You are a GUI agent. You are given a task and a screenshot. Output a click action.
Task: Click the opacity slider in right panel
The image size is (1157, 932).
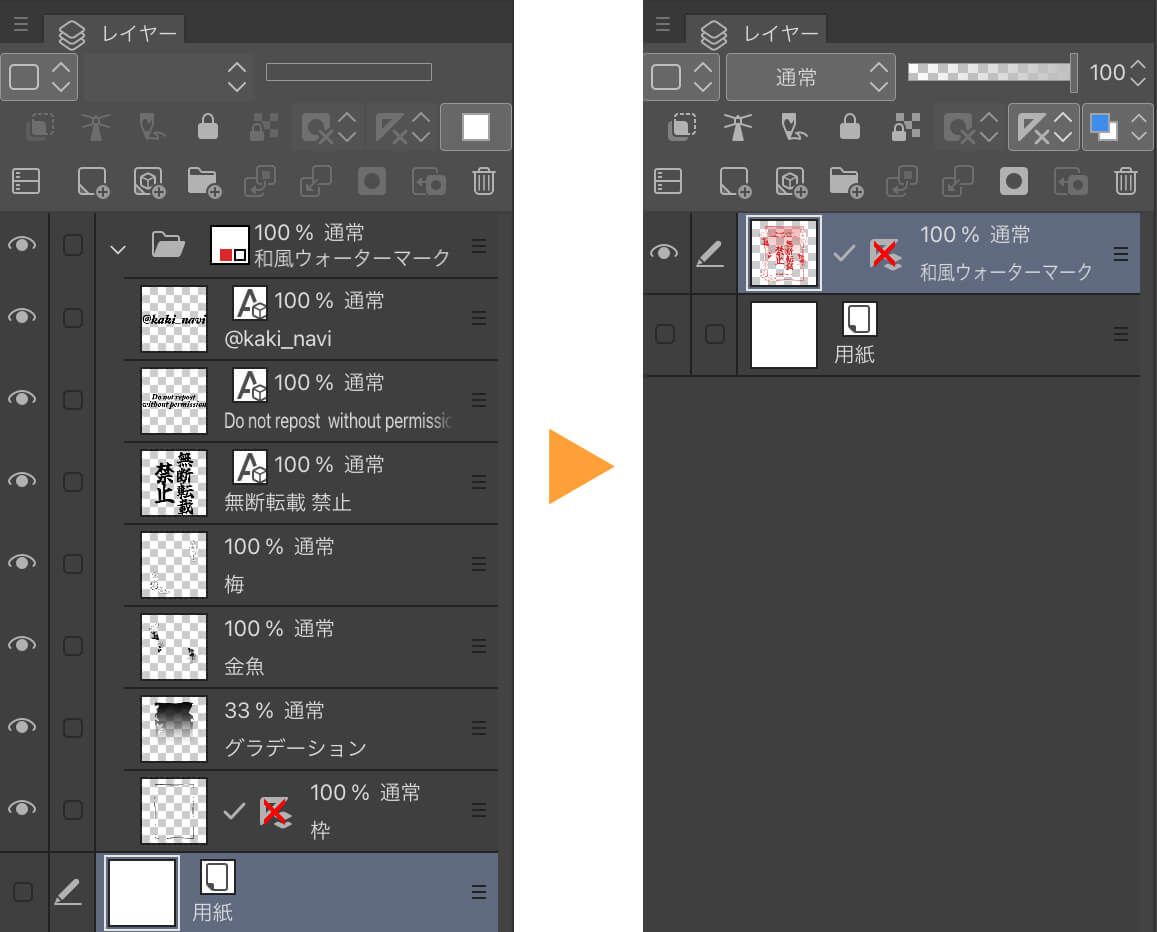point(990,72)
